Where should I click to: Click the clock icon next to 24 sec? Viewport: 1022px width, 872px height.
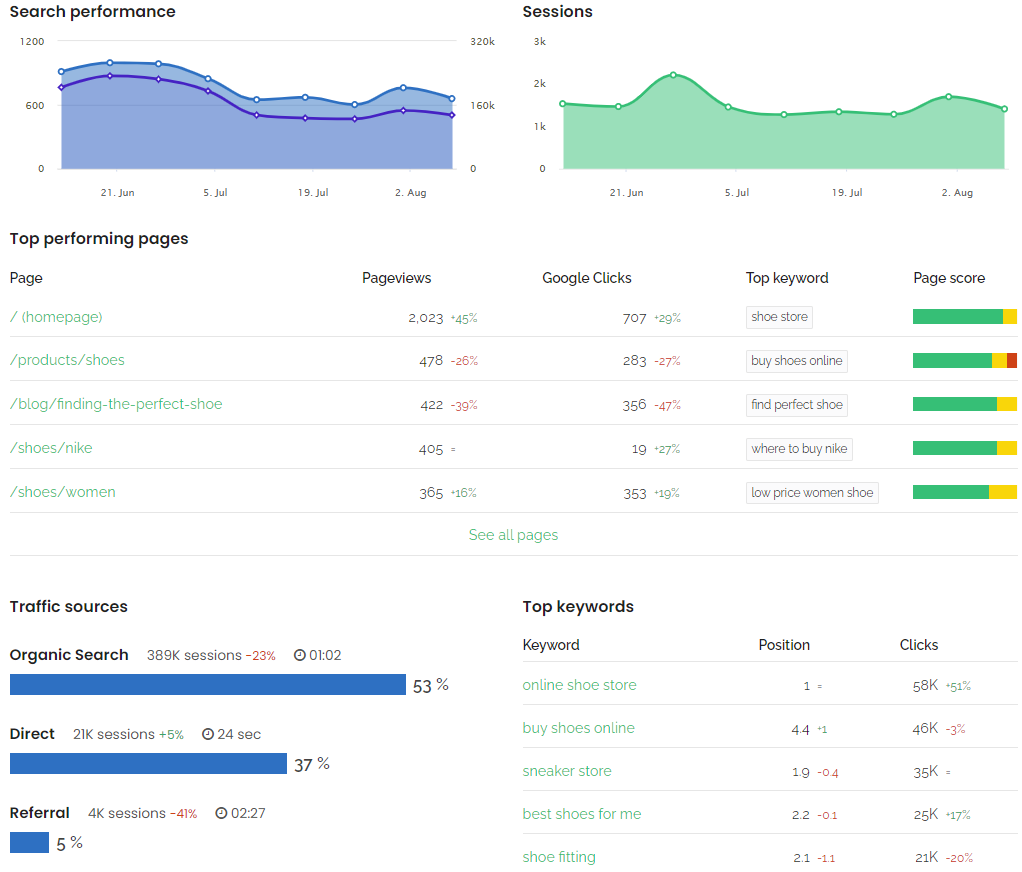click(208, 734)
